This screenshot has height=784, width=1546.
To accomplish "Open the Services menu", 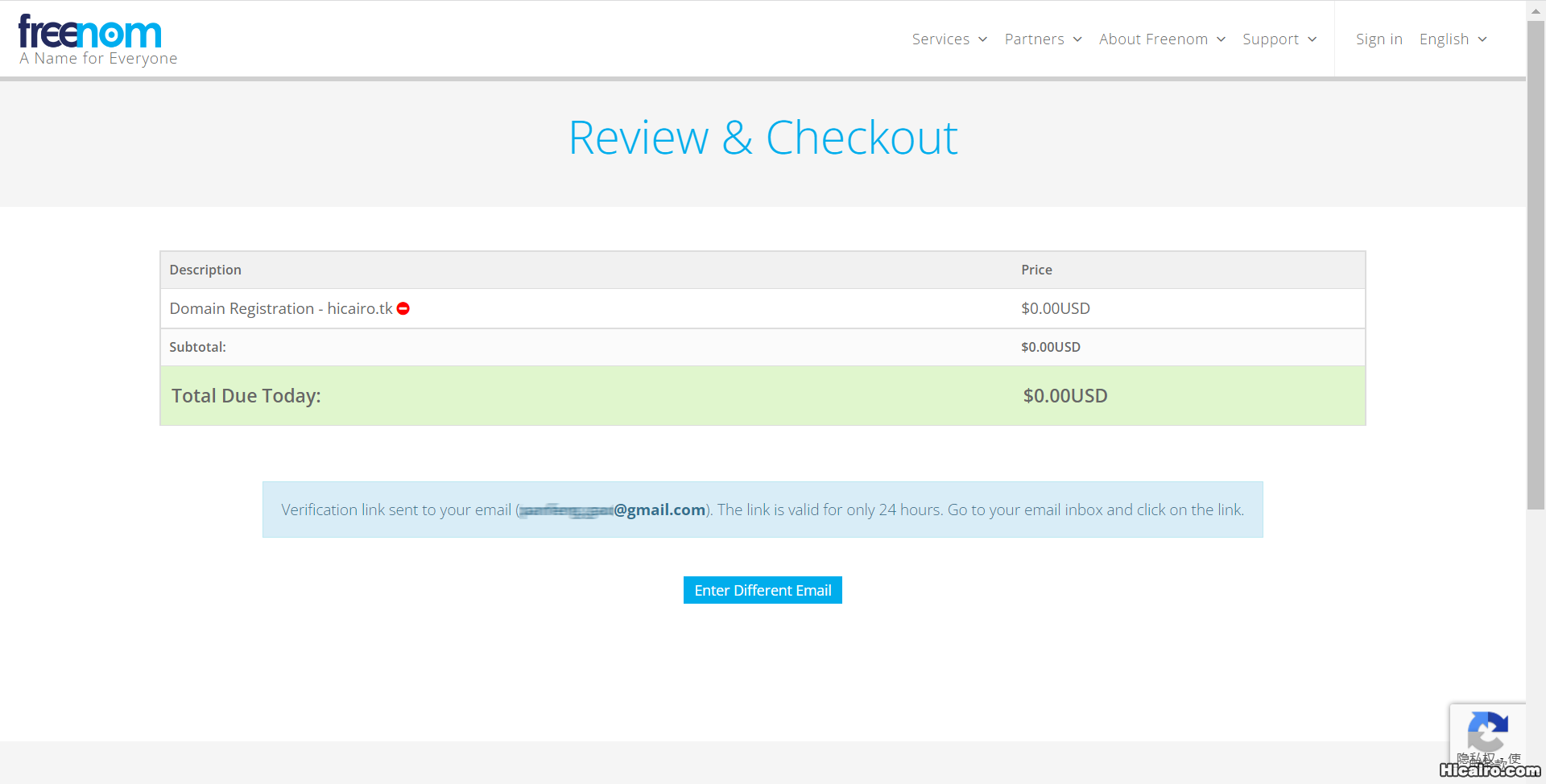I will [940, 39].
